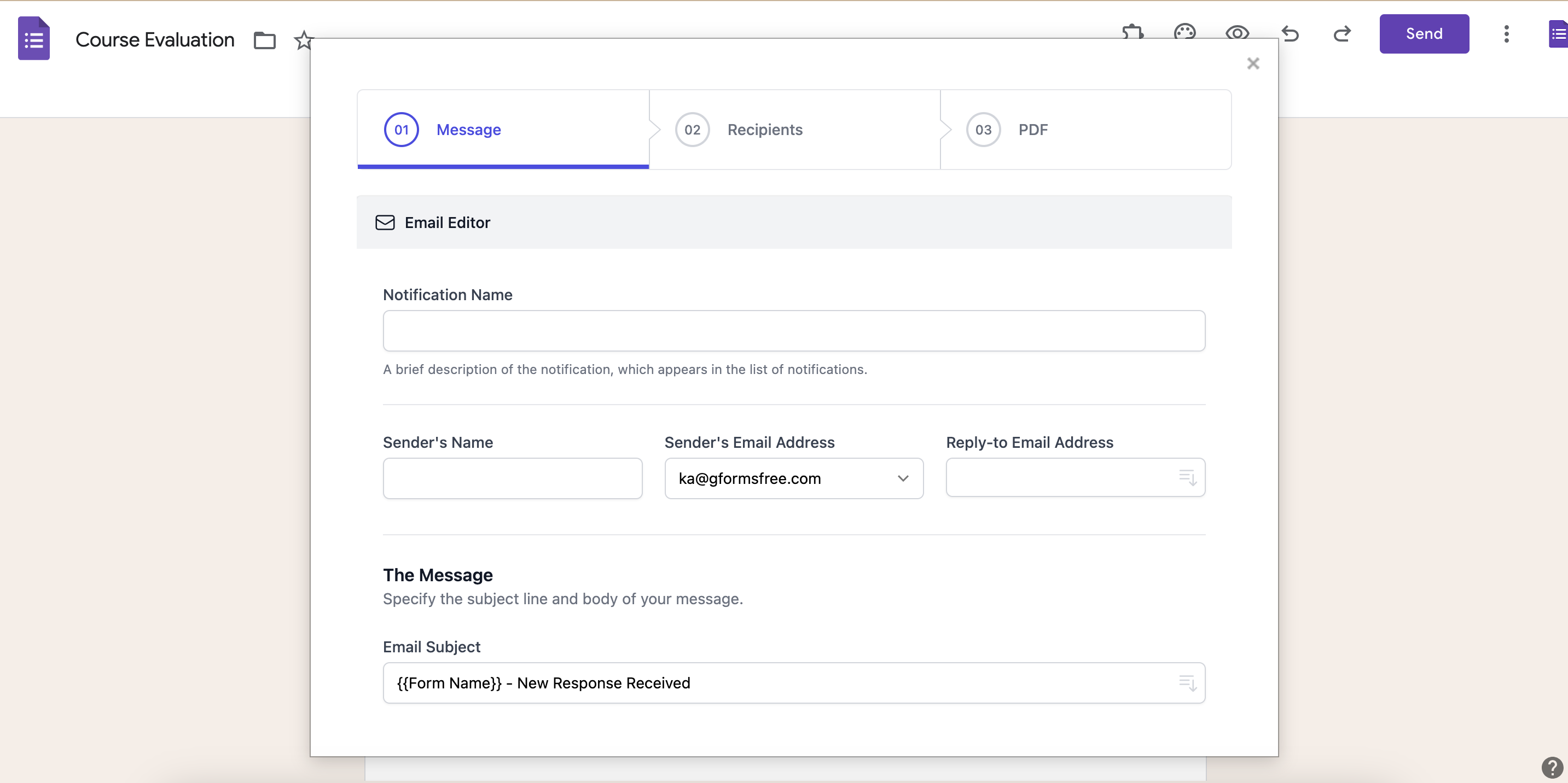
Task: Move the form using the folder icon
Action: tap(265, 40)
